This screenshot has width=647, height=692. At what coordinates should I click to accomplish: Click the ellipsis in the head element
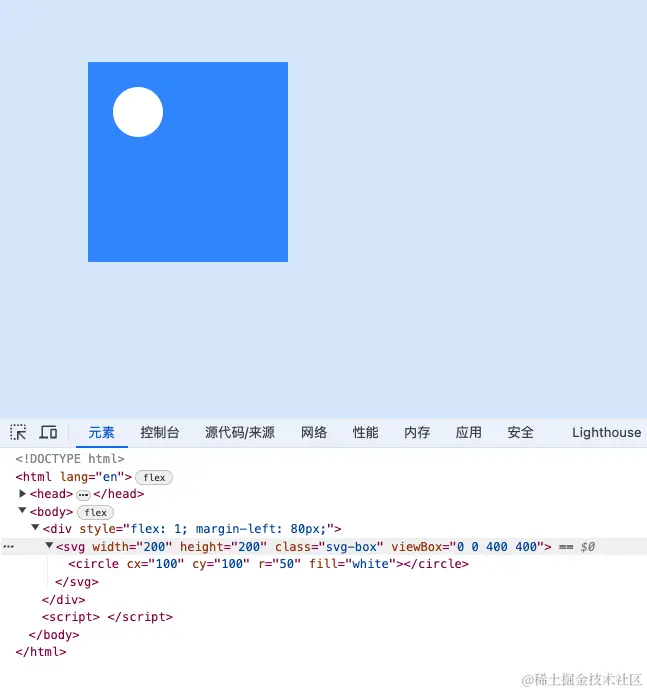[x=83, y=495]
